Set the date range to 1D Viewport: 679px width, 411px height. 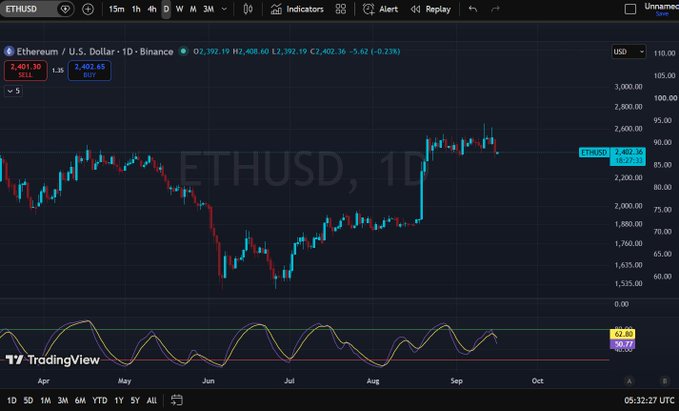pos(12,400)
